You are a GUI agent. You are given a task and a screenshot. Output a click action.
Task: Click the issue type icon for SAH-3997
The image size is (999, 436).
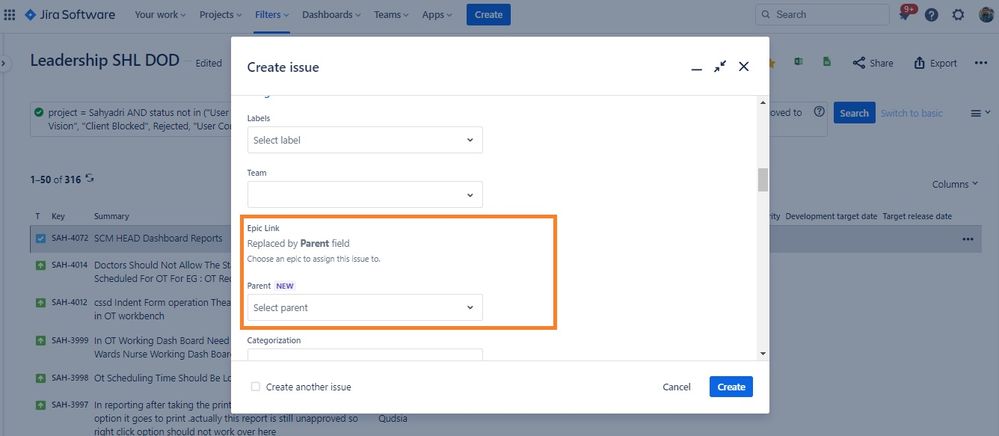pos(40,405)
